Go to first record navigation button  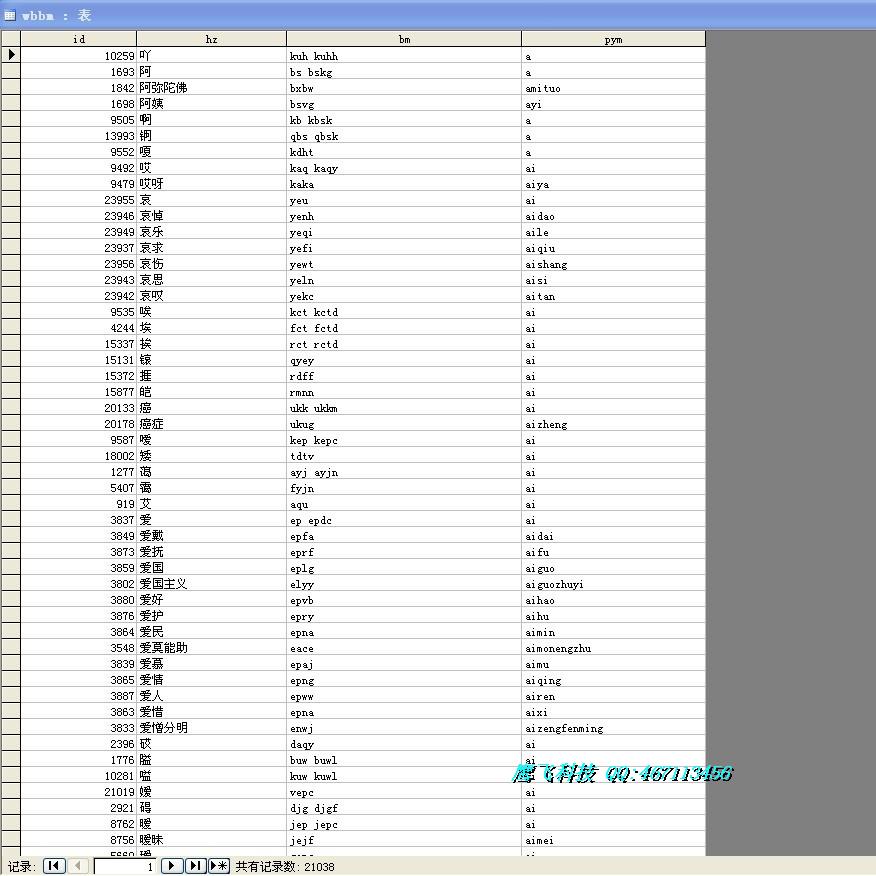tap(54, 866)
